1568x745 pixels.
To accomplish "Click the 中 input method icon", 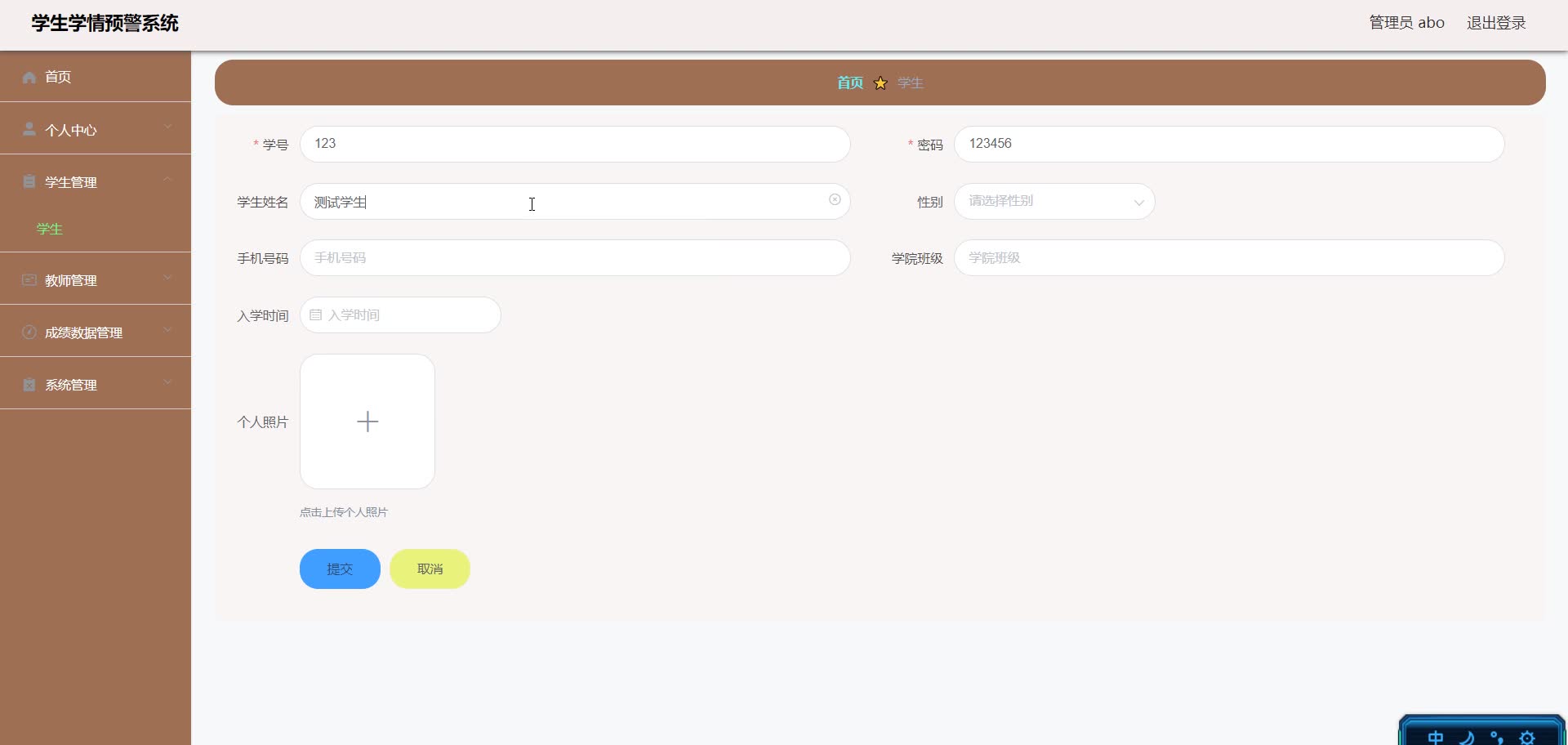I will 1435,738.
